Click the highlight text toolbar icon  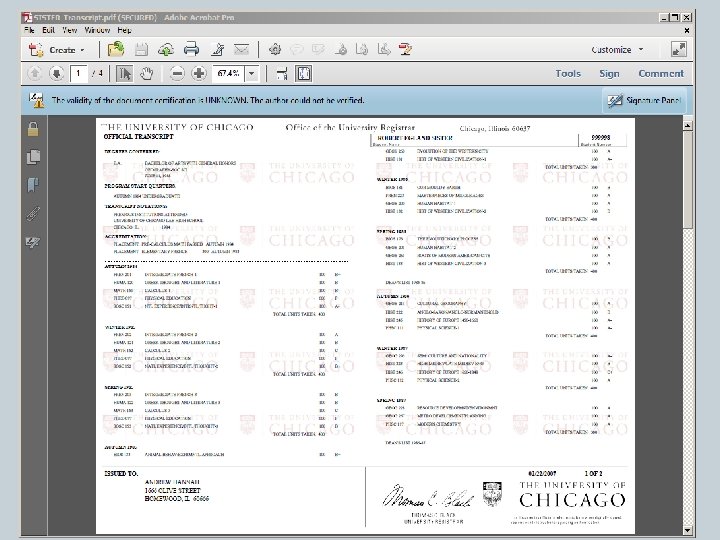[318, 49]
